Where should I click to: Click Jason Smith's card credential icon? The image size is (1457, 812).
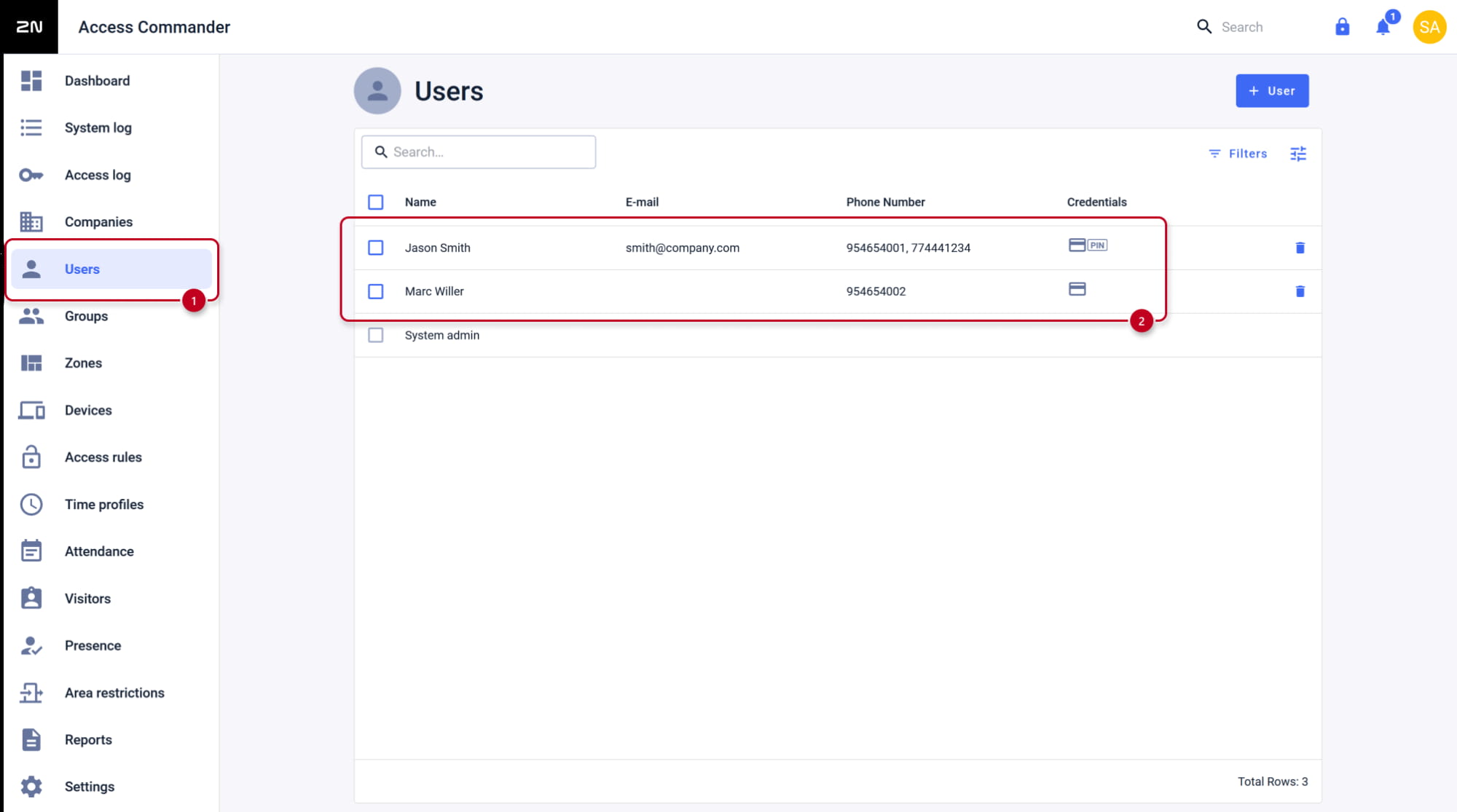tap(1077, 245)
